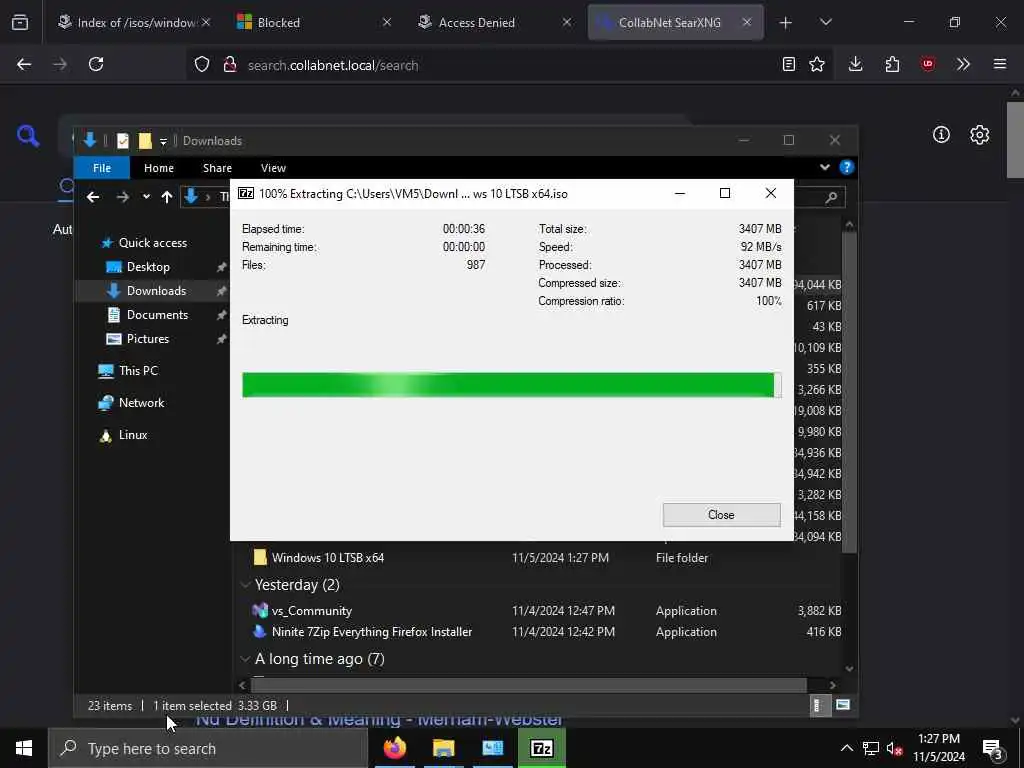Toggle reader view icon

coord(789,64)
